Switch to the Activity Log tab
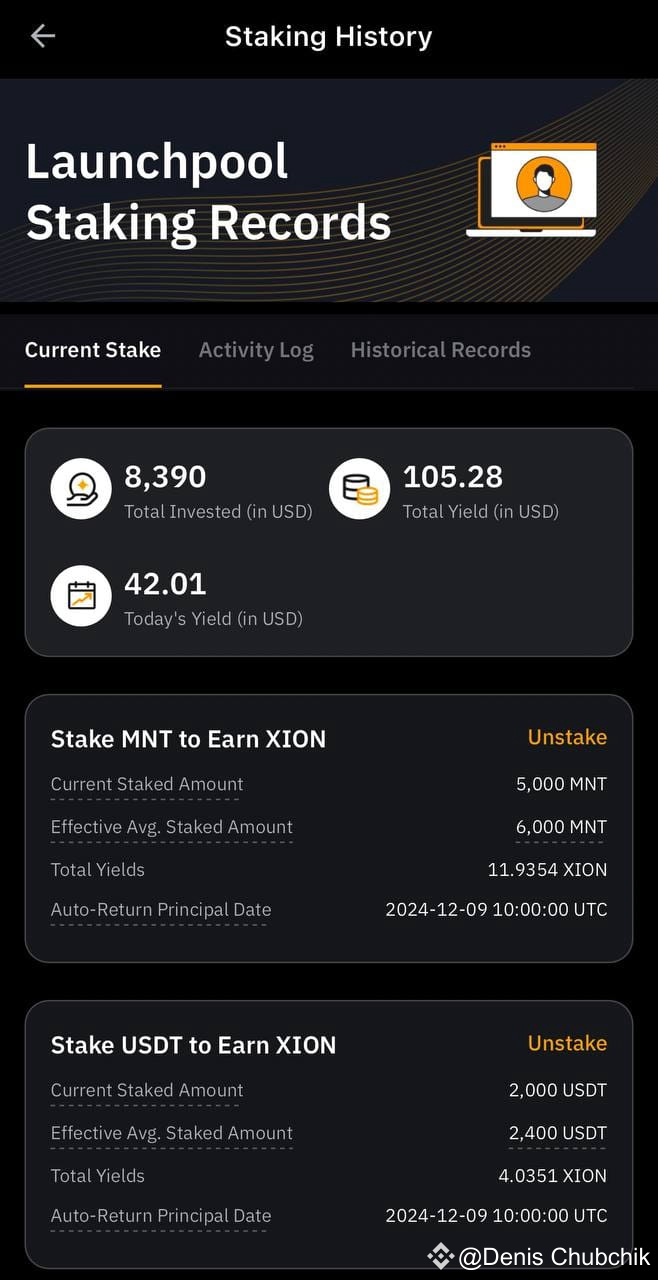Screen dimensions: 658x1280 click(x=256, y=350)
